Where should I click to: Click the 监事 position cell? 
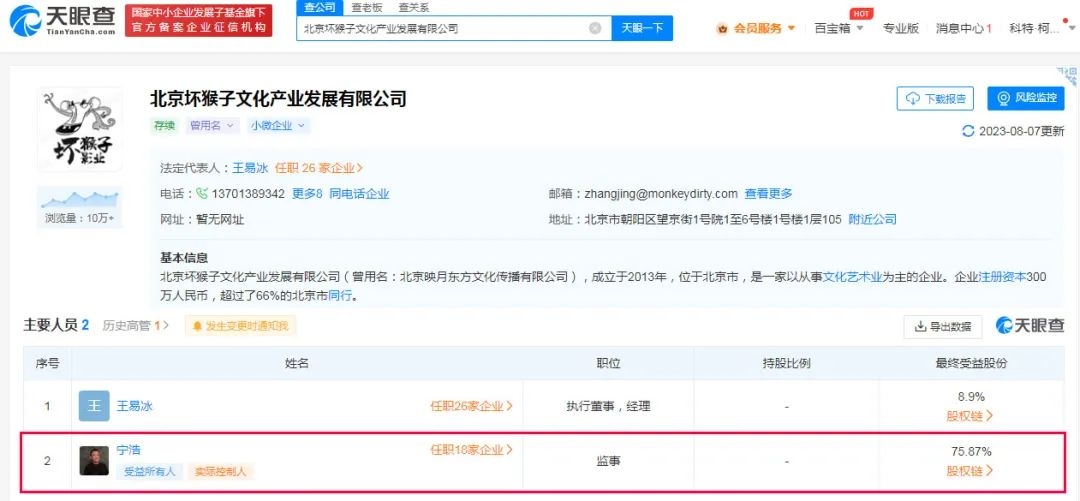[x=608, y=460]
